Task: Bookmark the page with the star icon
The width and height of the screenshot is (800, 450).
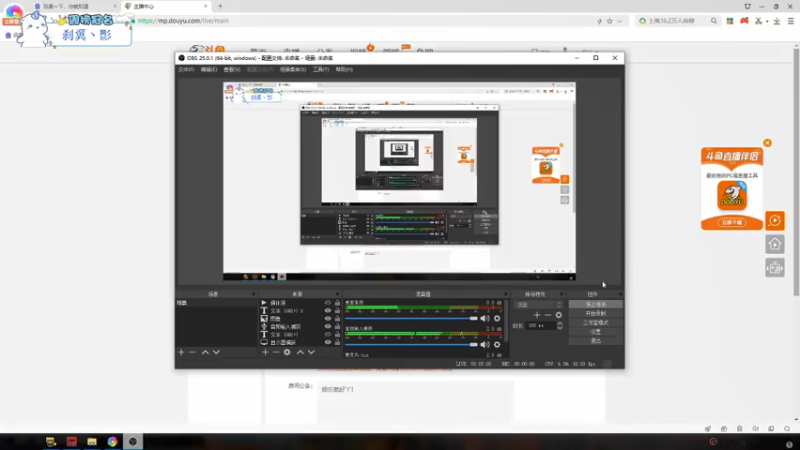Action: pyautogui.click(x=609, y=21)
